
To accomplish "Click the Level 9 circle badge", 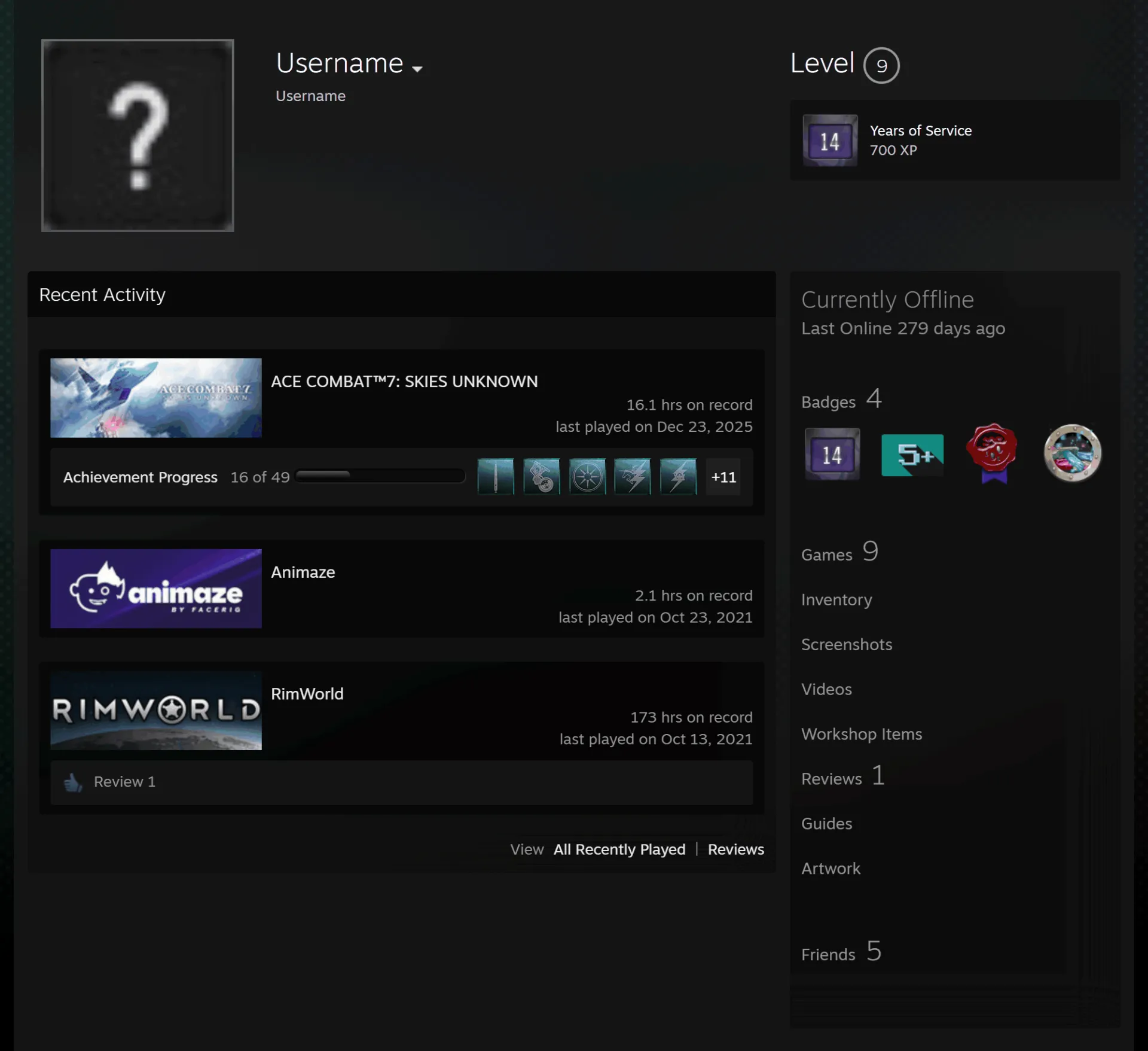I will (881, 65).
